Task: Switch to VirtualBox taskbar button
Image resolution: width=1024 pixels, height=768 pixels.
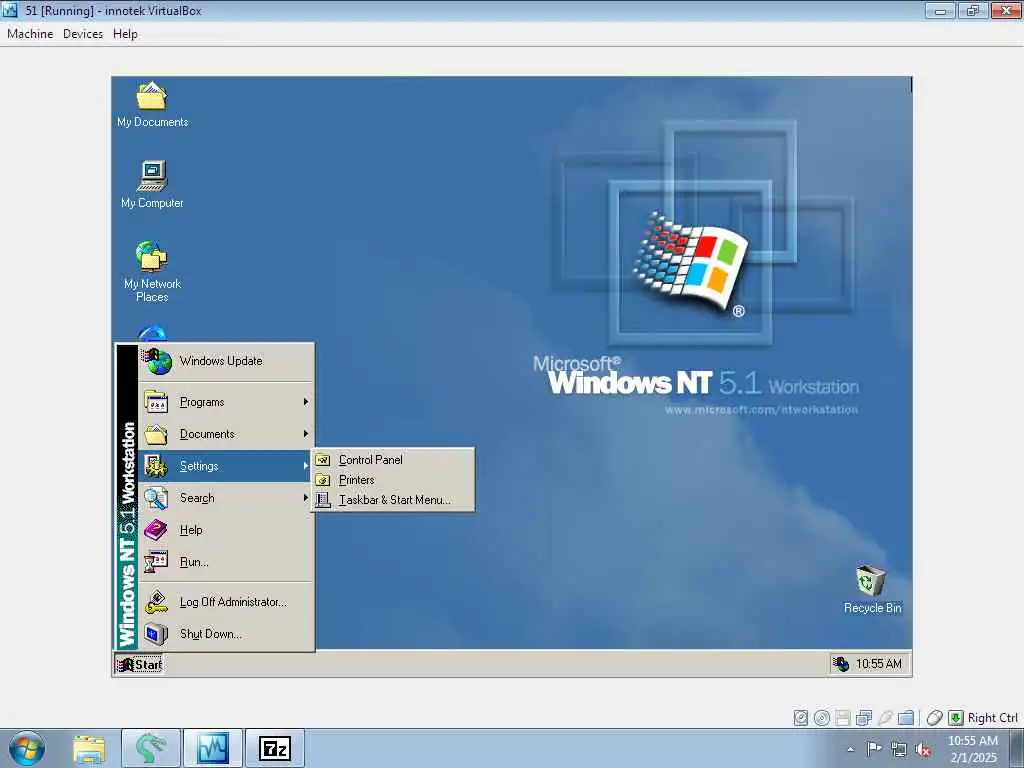Action: point(213,748)
